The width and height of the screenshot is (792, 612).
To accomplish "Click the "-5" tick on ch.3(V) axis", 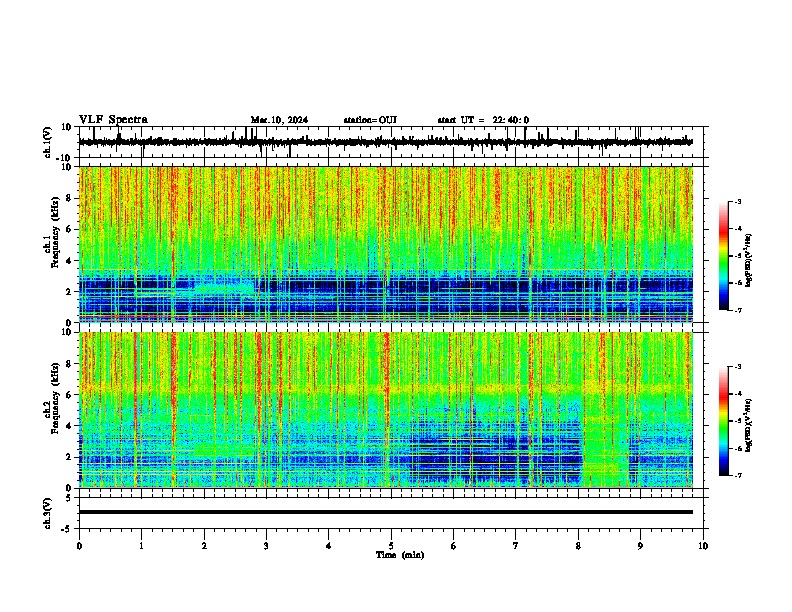I will [x=67, y=529].
